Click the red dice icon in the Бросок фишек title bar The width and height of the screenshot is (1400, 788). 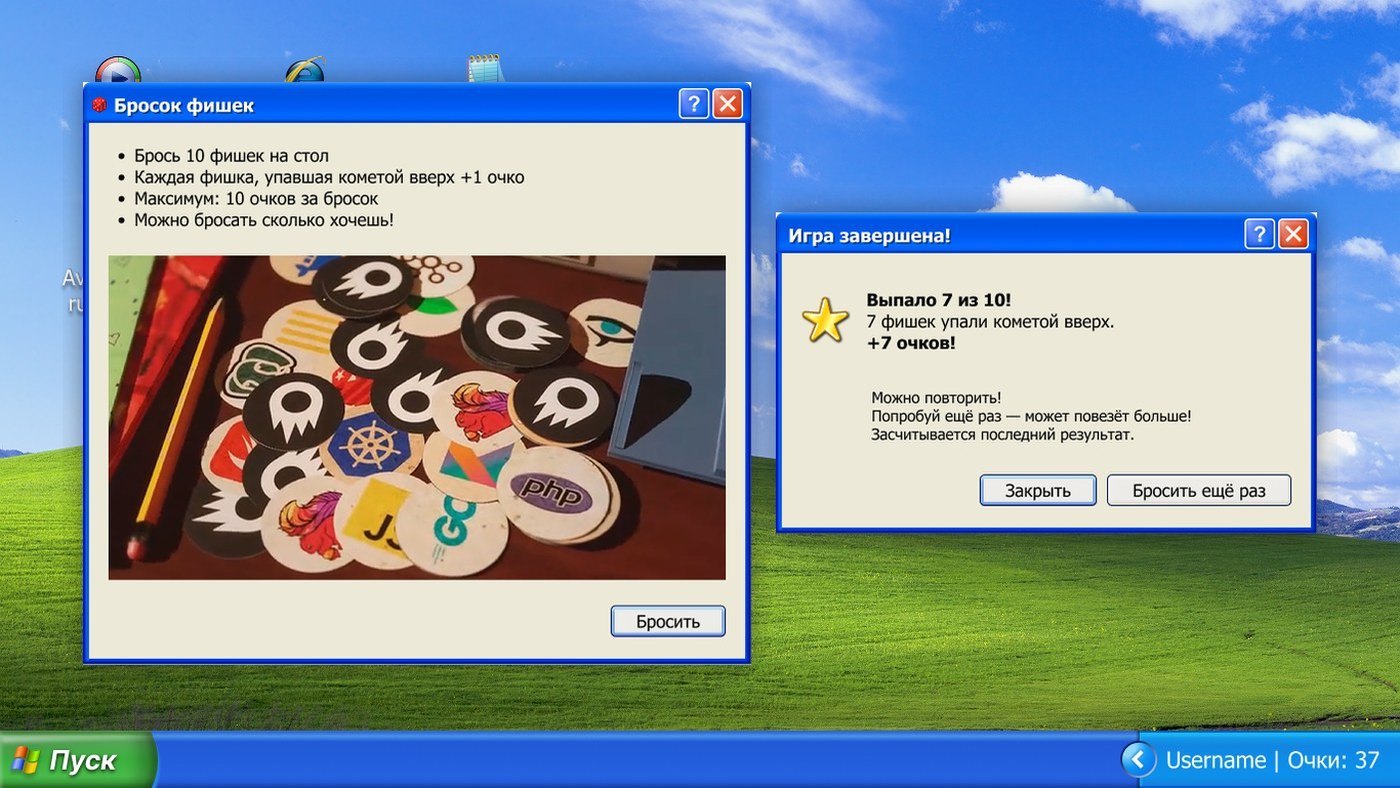pyautogui.click(x=99, y=105)
